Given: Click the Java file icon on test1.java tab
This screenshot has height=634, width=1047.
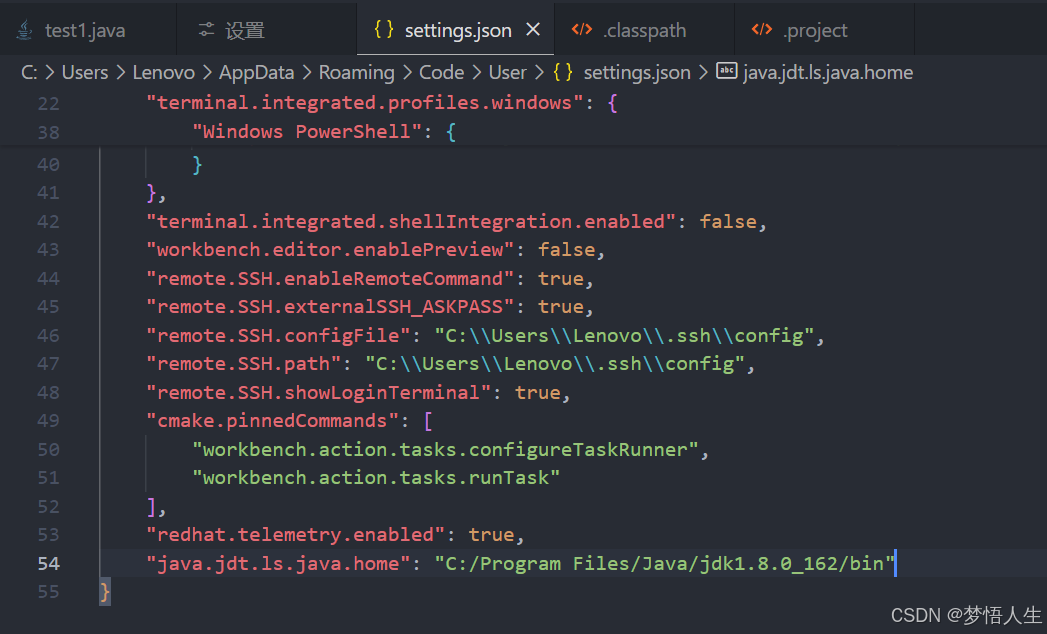Looking at the screenshot, I should click(25, 30).
